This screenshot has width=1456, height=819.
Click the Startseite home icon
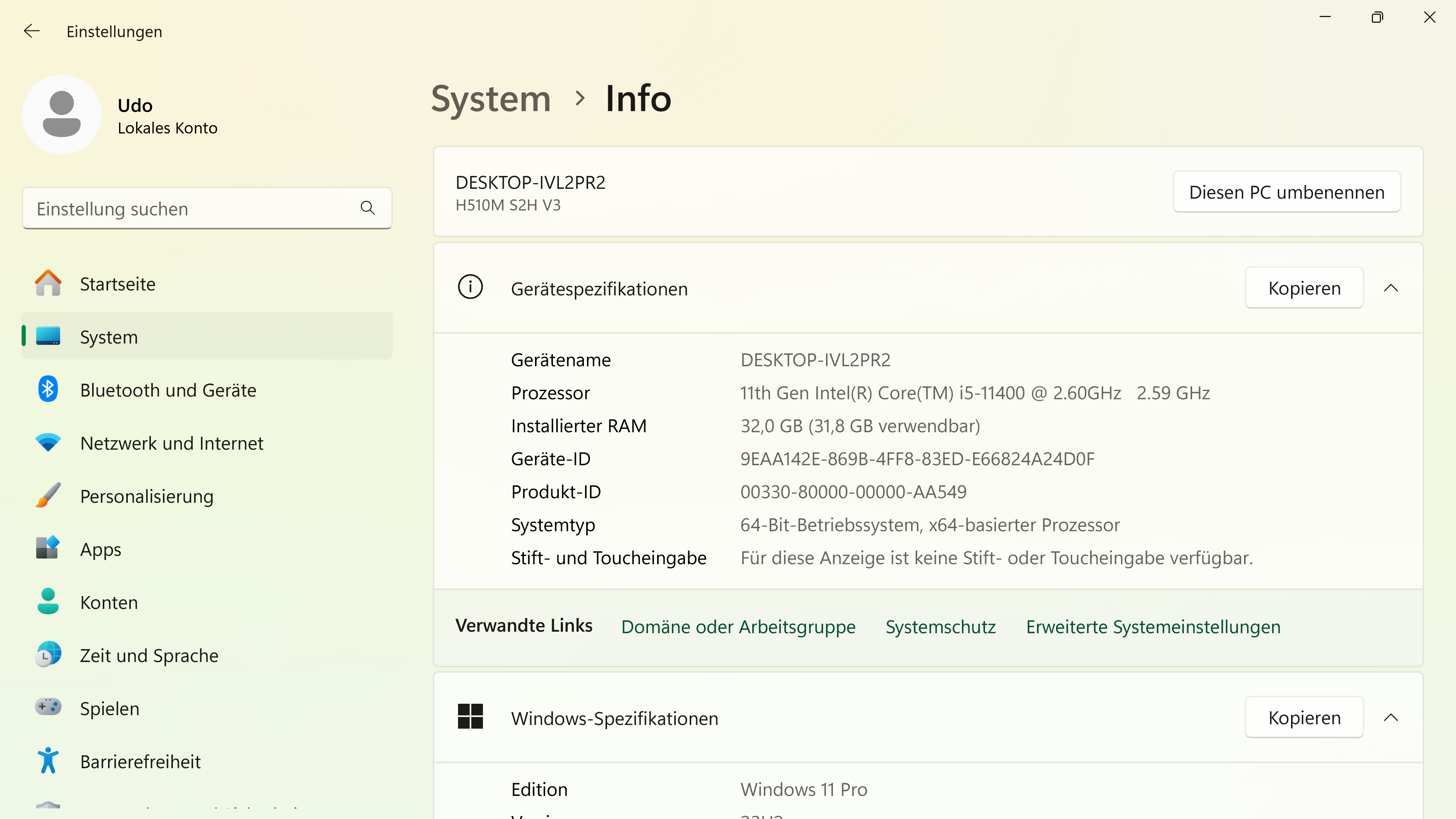pos(48,282)
